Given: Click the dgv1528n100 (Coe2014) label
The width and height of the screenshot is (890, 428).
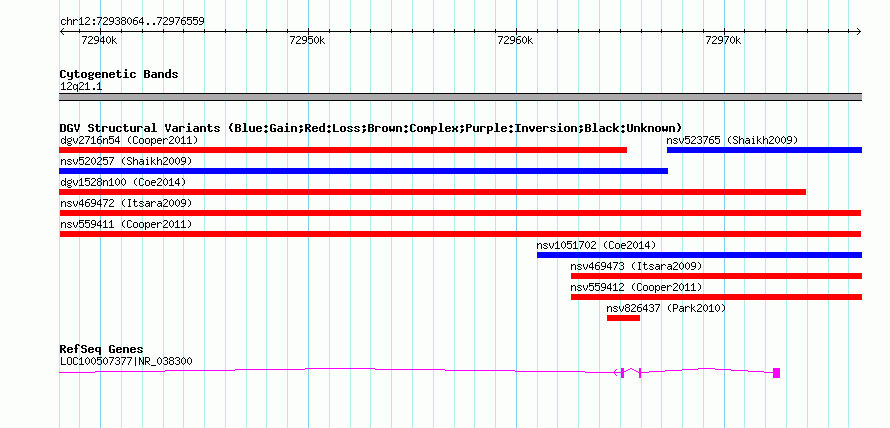Looking at the screenshot, I should click(123, 182).
